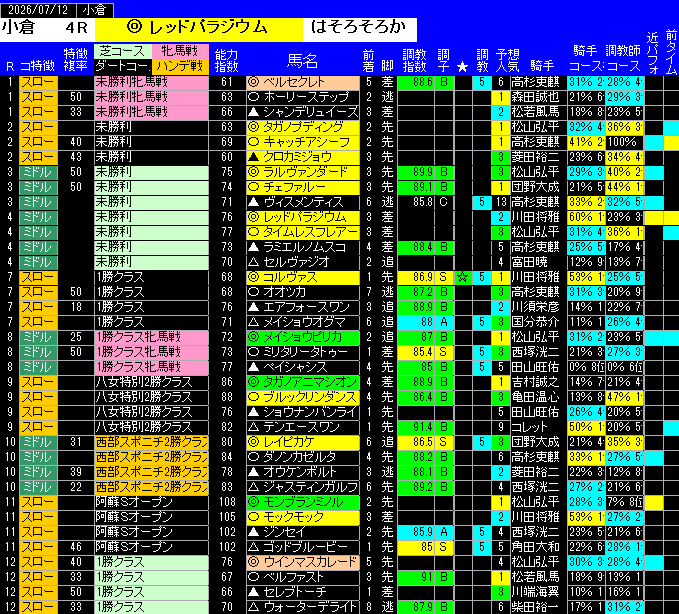The width and height of the screenshot is (679, 614).
Task: Click jockey 森田誠也
Action: point(538,97)
